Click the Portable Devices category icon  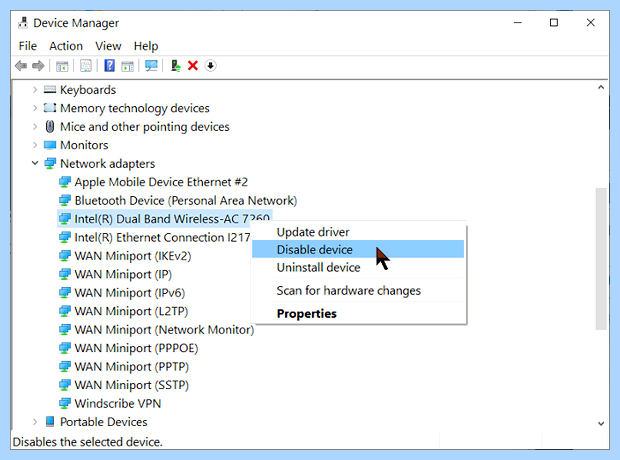pos(50,422)
